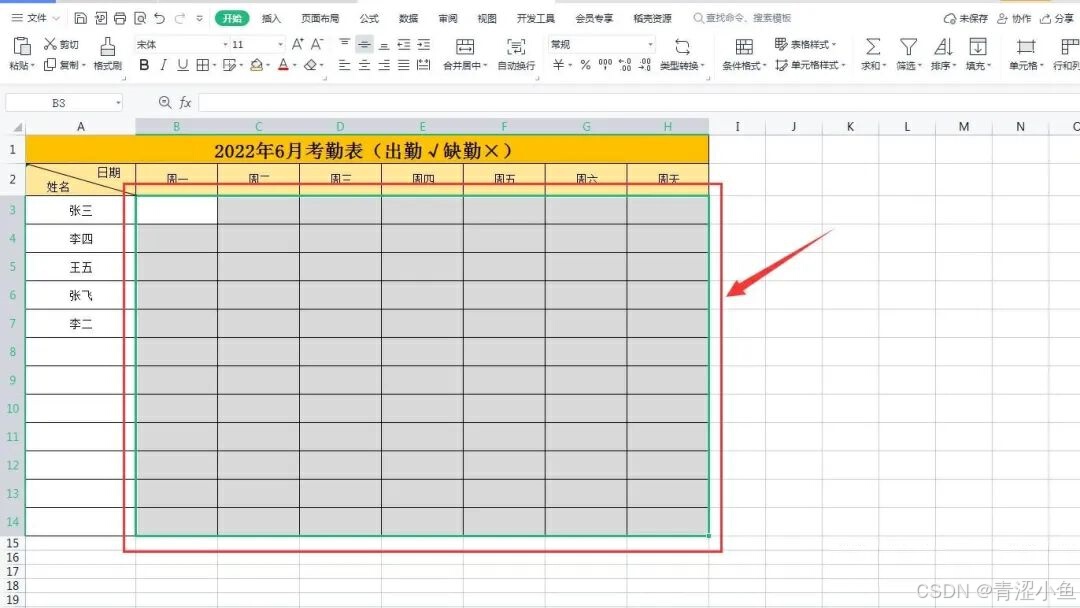Click the 未保存 cloud save button
Image resolution: width=1080 pixels, height=608 pixels.
tap(966, 19)
